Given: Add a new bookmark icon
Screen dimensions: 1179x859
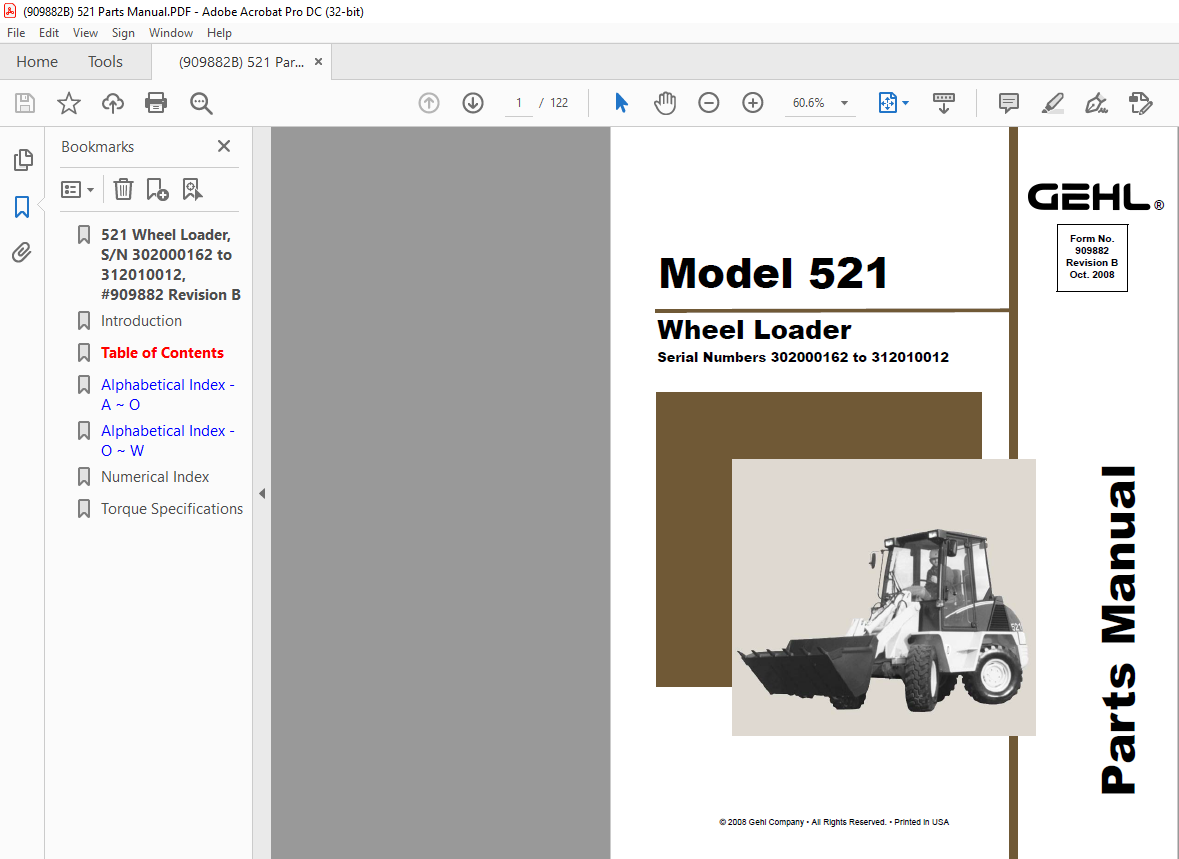Looking at the screenshot, I should pos(157,190).
